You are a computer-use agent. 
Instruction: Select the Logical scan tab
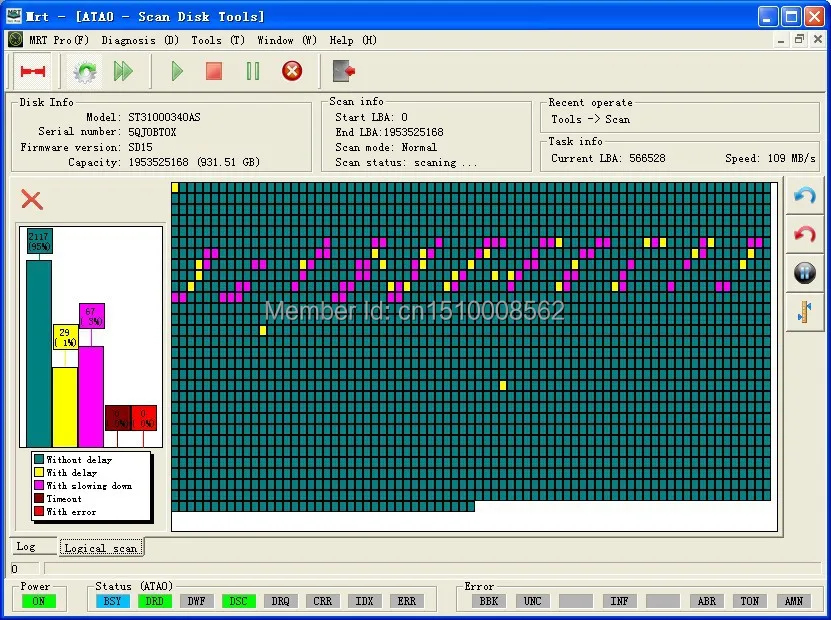101,548
